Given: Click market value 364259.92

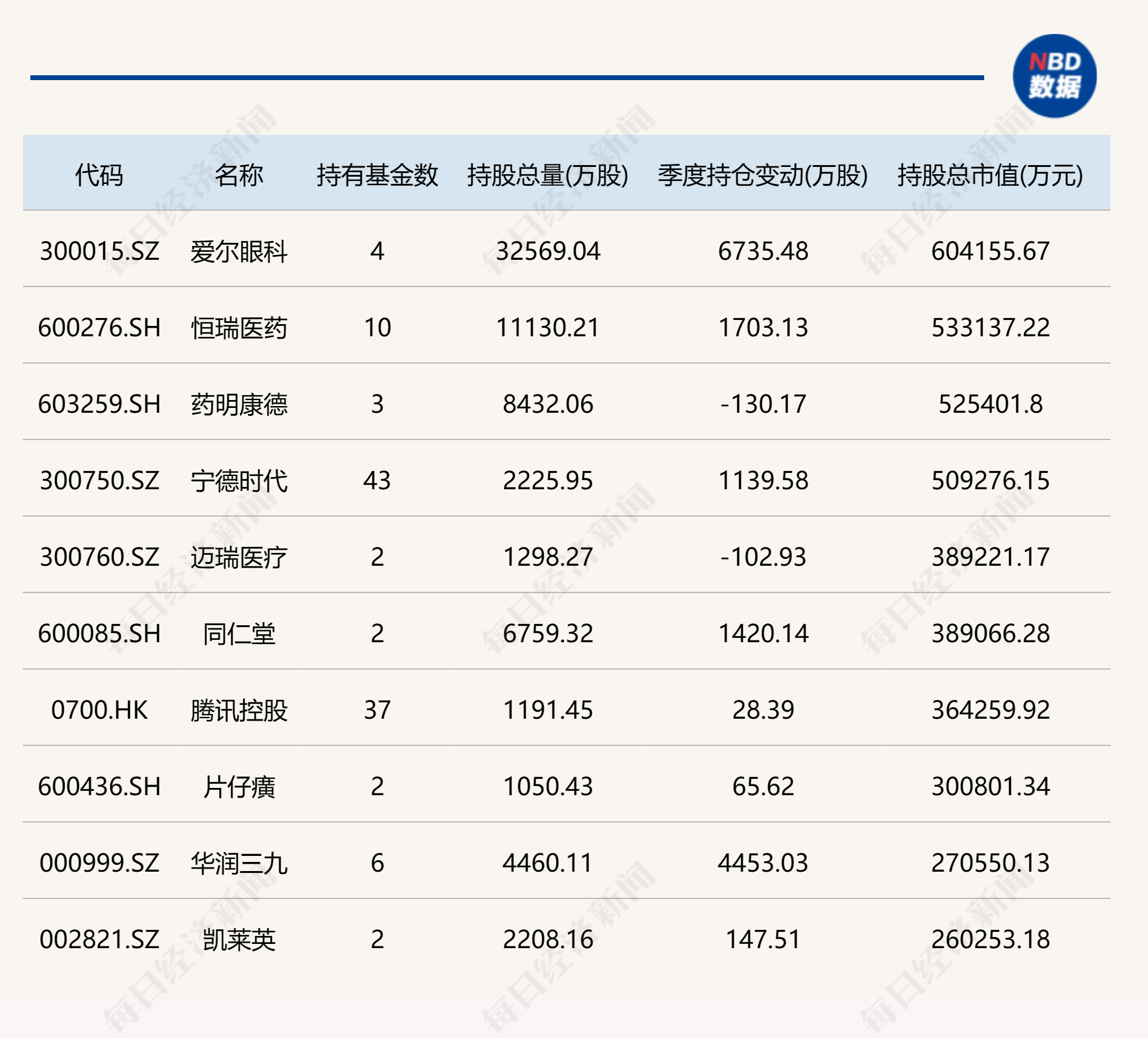Looking at the screenshot, I should pyautogui.click(x=990, y=710).
